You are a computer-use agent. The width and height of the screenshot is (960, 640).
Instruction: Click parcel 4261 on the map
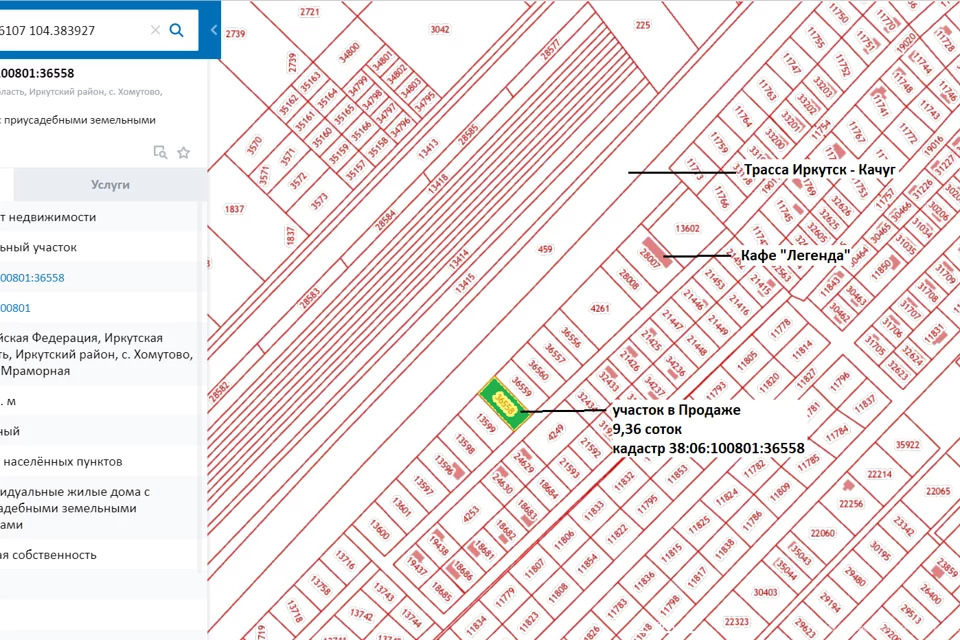pyautogui.click(x=600, y=308)
